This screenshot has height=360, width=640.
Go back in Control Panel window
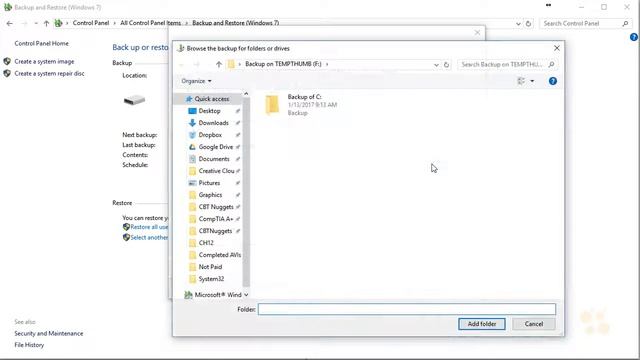[9, 23]
